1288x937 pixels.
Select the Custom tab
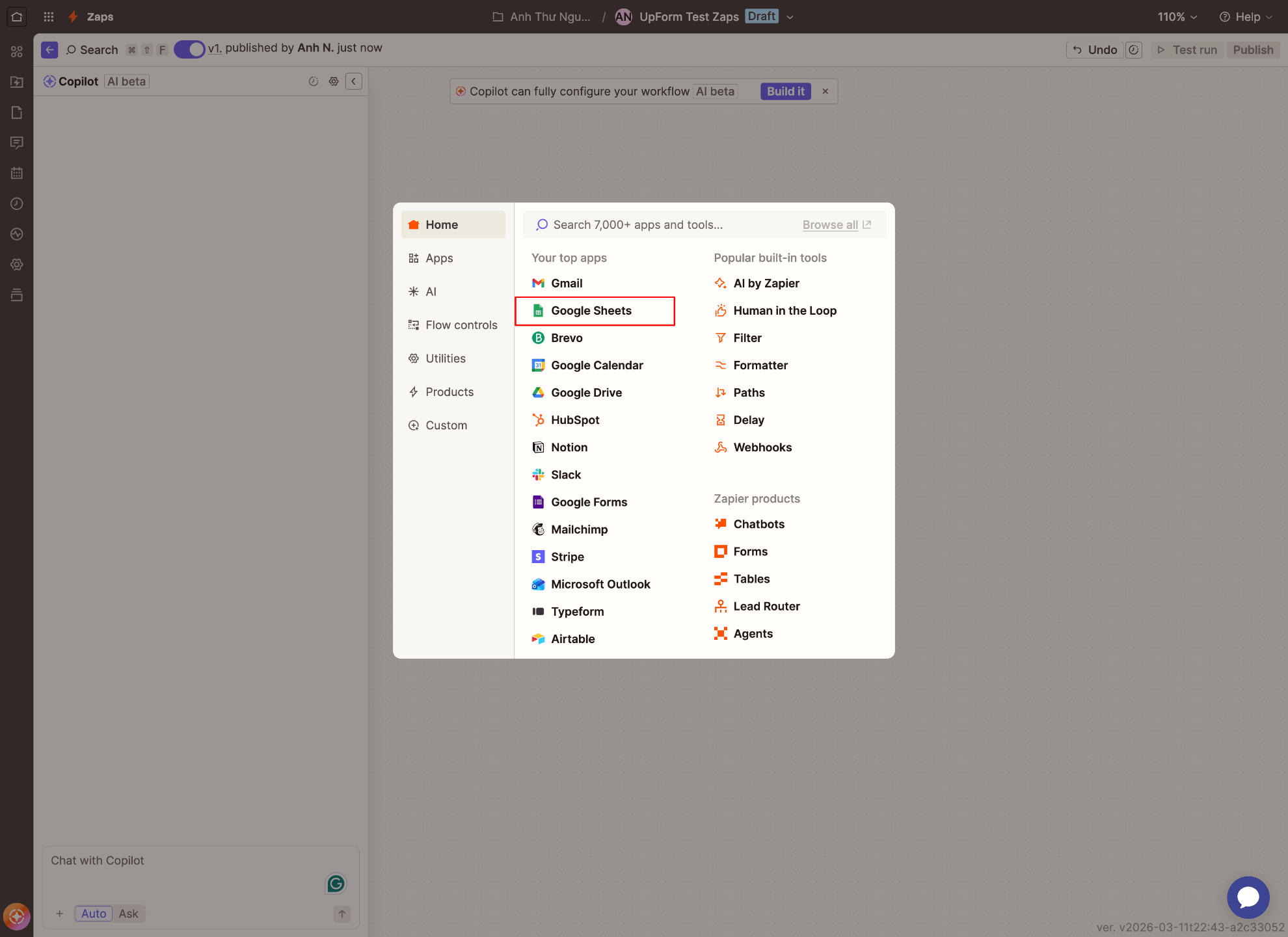click(x=453, y=425)
